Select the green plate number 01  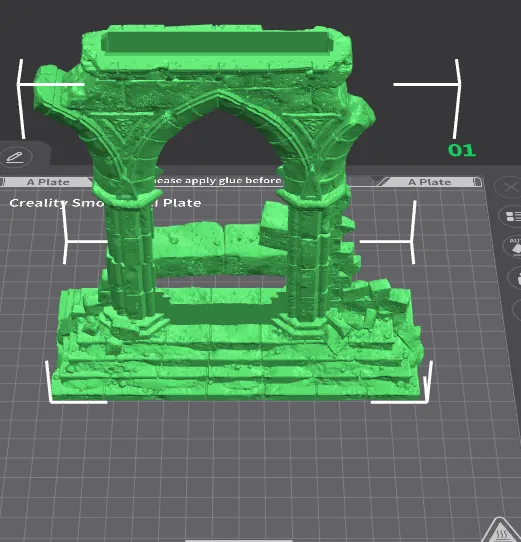pyautogui.click(x=462, y=150)
